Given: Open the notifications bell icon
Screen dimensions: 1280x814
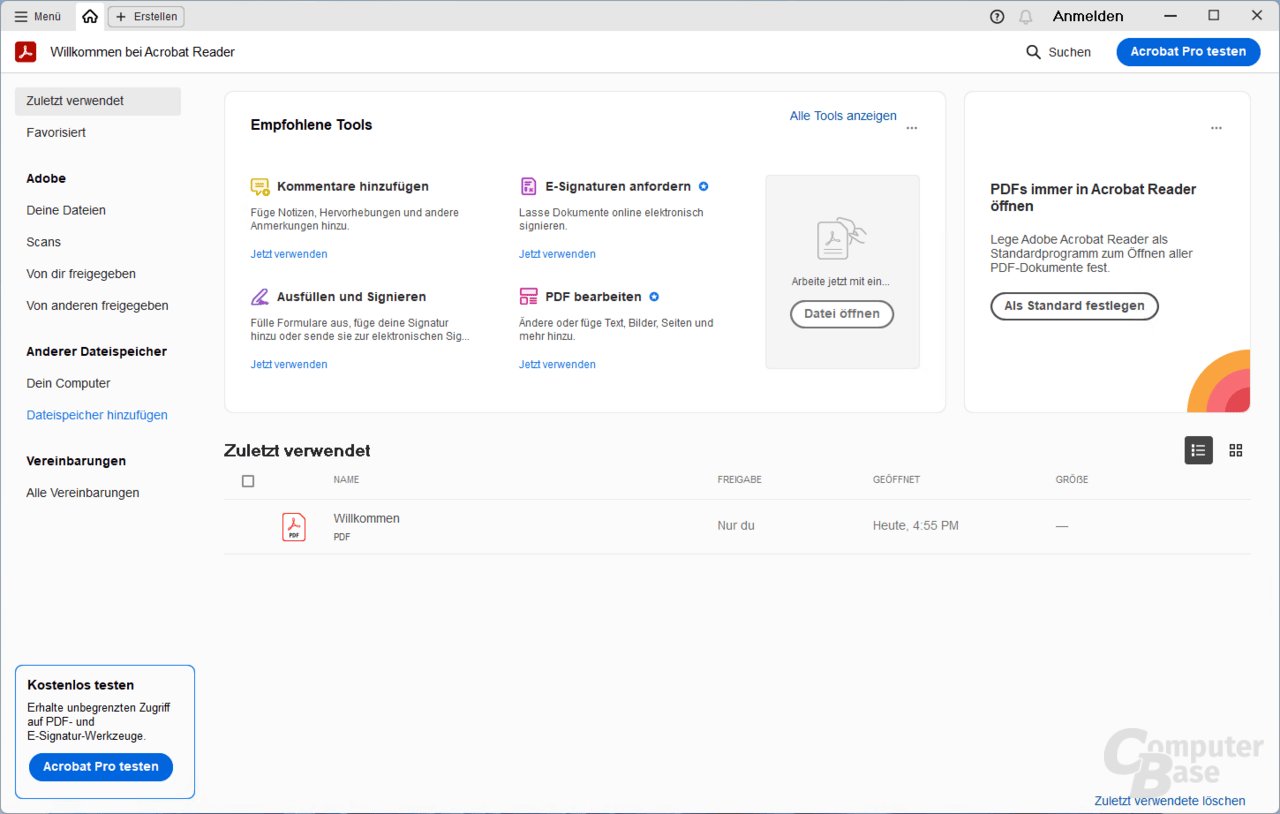Looking at the screenshot, I should pyautogui.click(x=1026, y=16).
